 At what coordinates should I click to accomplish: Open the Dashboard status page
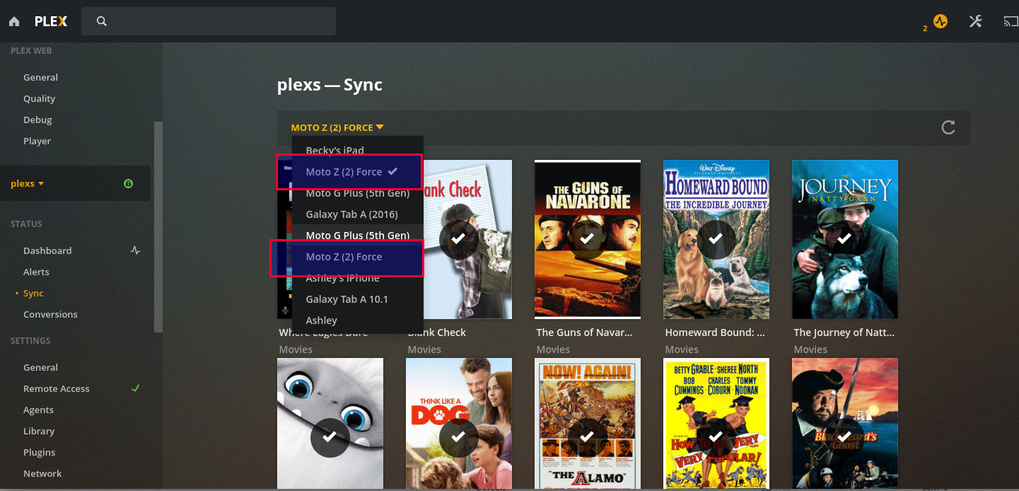(x=47, y=251)
